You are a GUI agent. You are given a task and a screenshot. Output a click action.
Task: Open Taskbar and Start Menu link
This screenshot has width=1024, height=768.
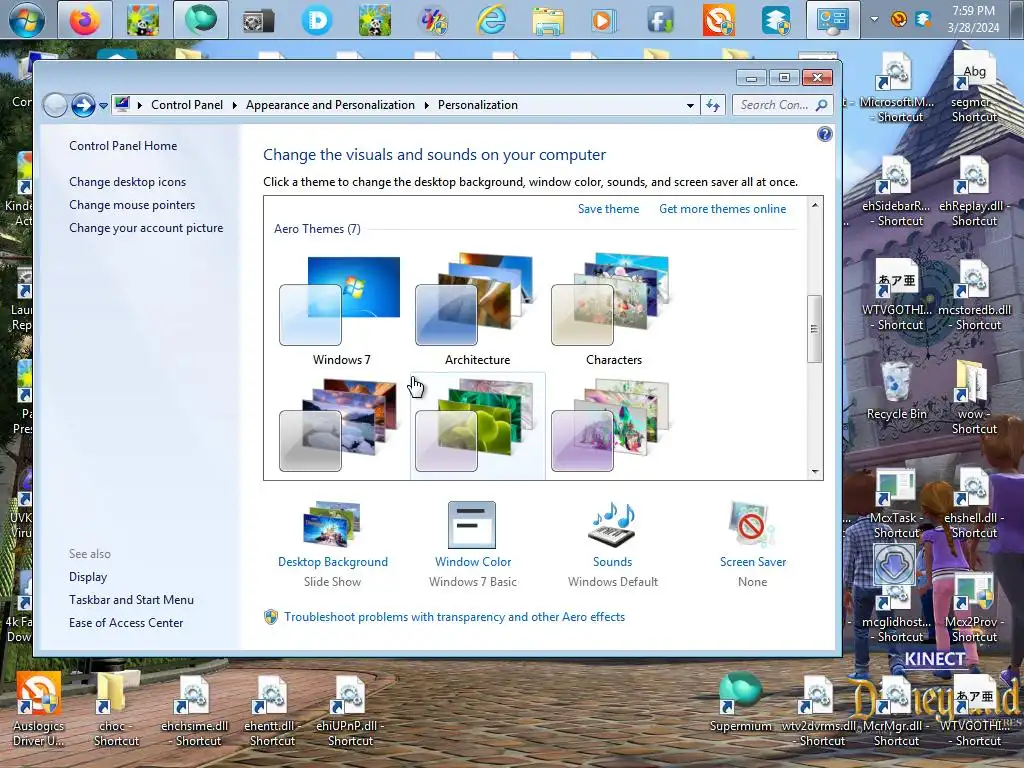click(x=131, y=600)
